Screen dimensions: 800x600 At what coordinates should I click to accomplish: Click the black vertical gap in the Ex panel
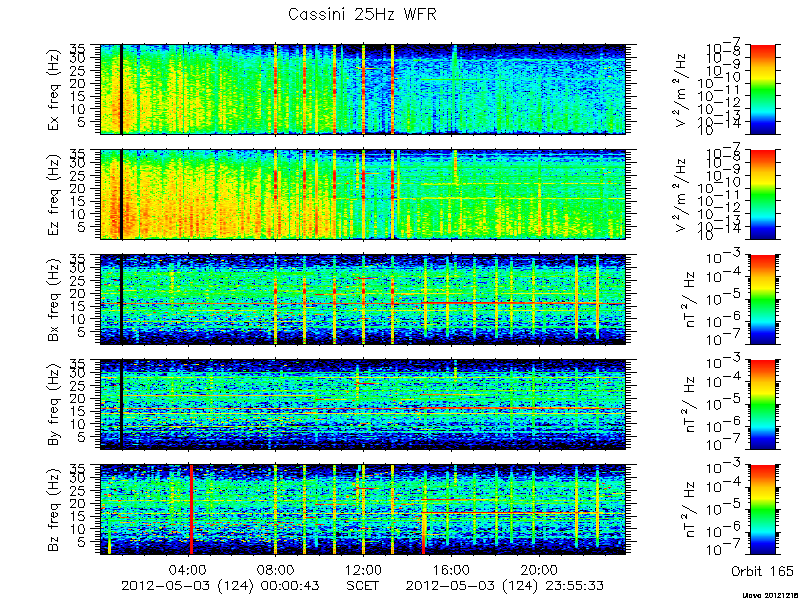tap(121, 89)
